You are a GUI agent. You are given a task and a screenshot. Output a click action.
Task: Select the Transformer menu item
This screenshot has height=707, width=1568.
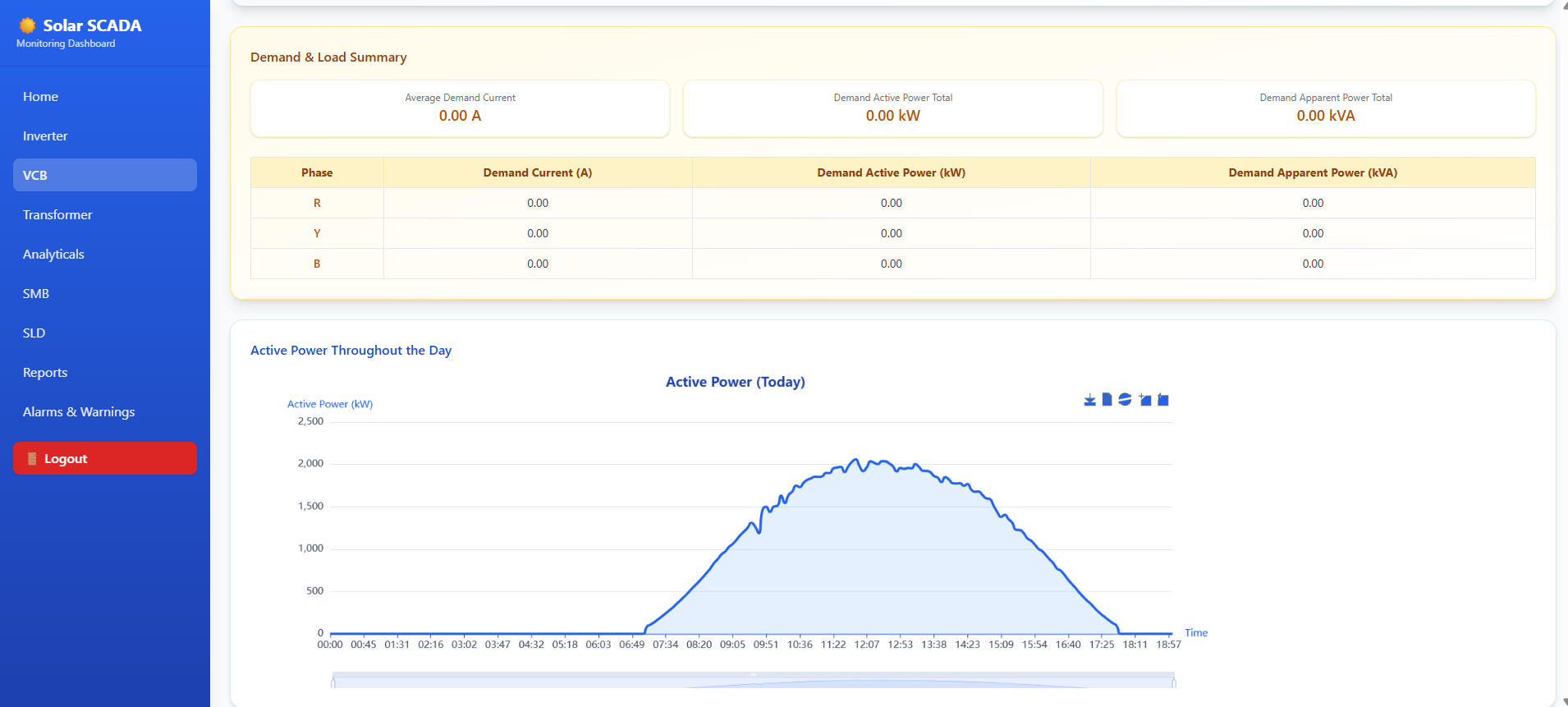[x=57, y=215]
